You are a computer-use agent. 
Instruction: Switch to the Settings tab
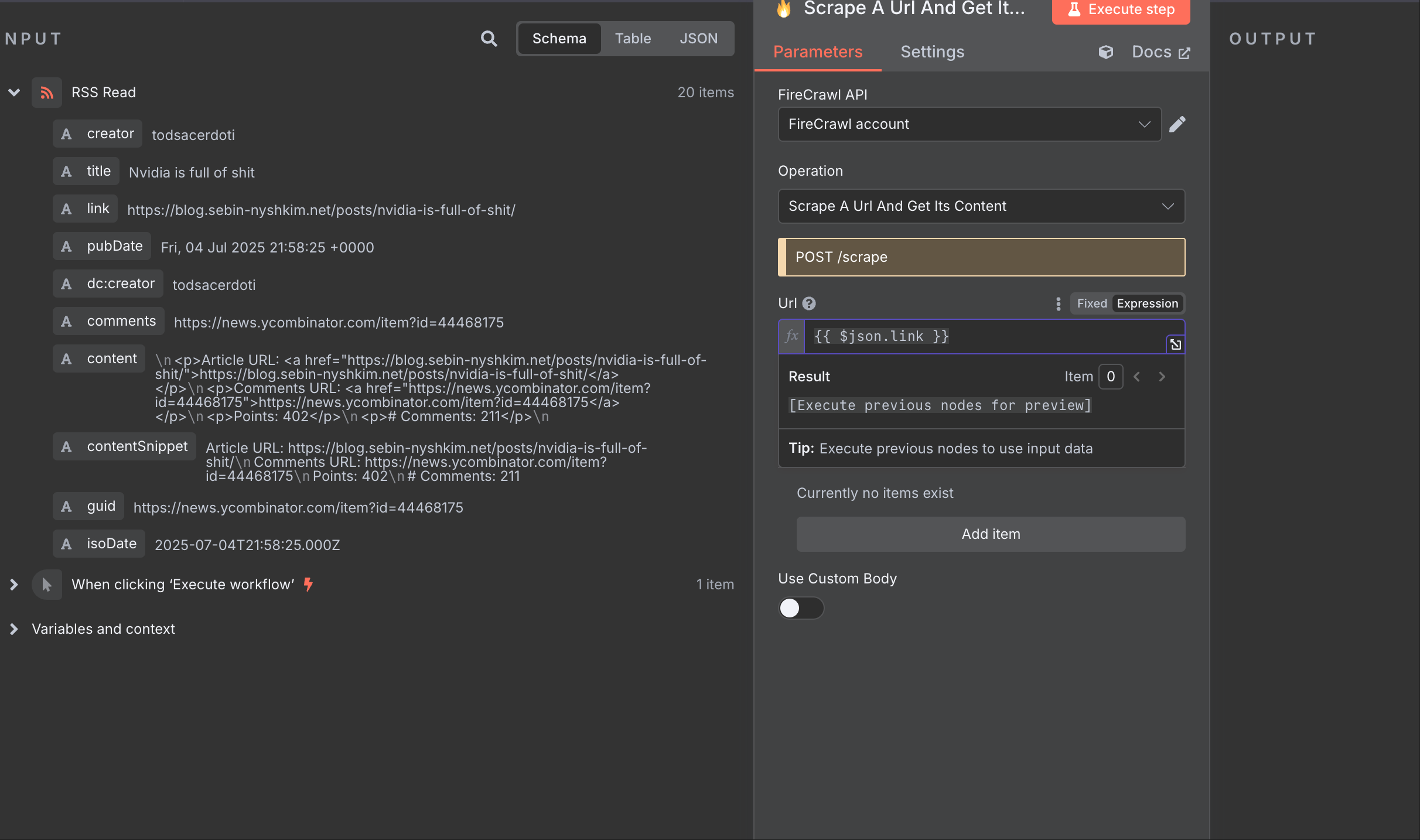coord(932,52)
